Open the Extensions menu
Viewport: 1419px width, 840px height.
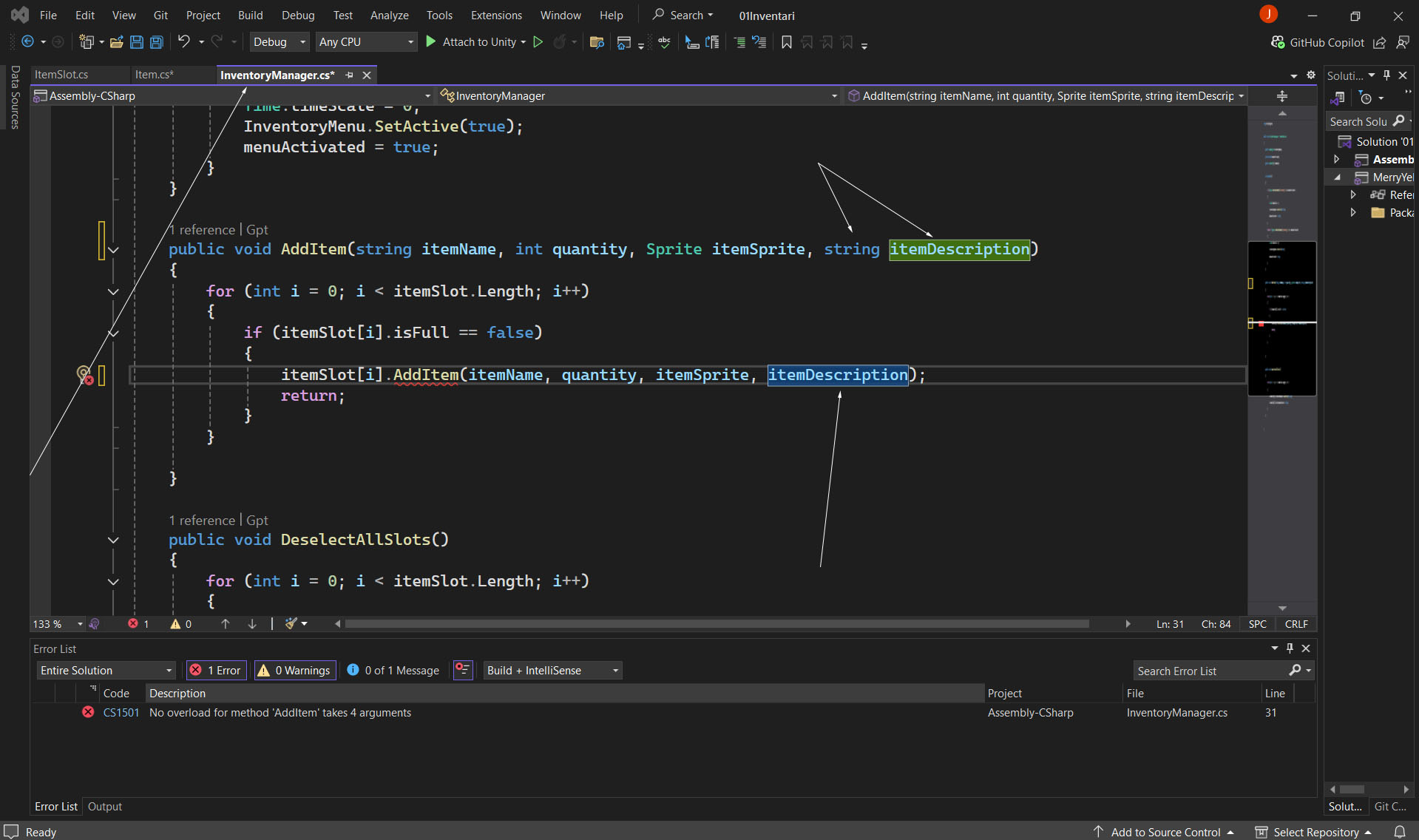point(495,15)
